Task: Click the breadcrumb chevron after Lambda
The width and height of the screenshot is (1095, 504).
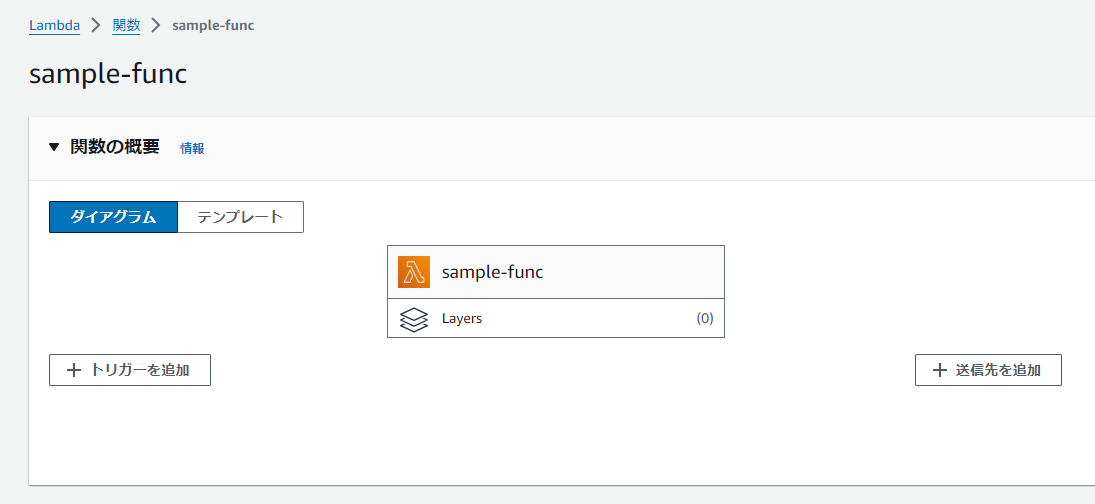Action: coord(96,25)
